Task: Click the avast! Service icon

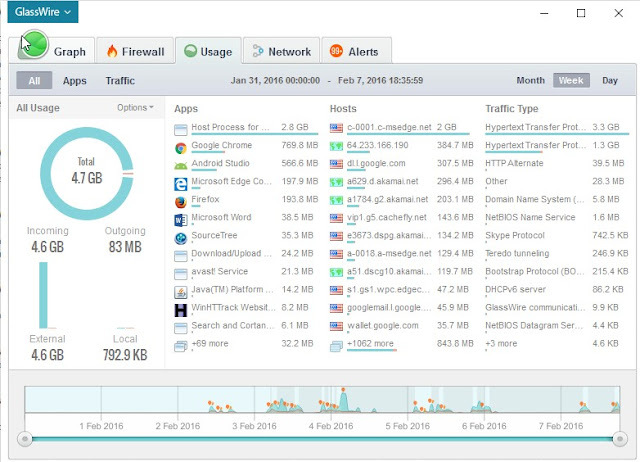Action: tap(180, 274)
